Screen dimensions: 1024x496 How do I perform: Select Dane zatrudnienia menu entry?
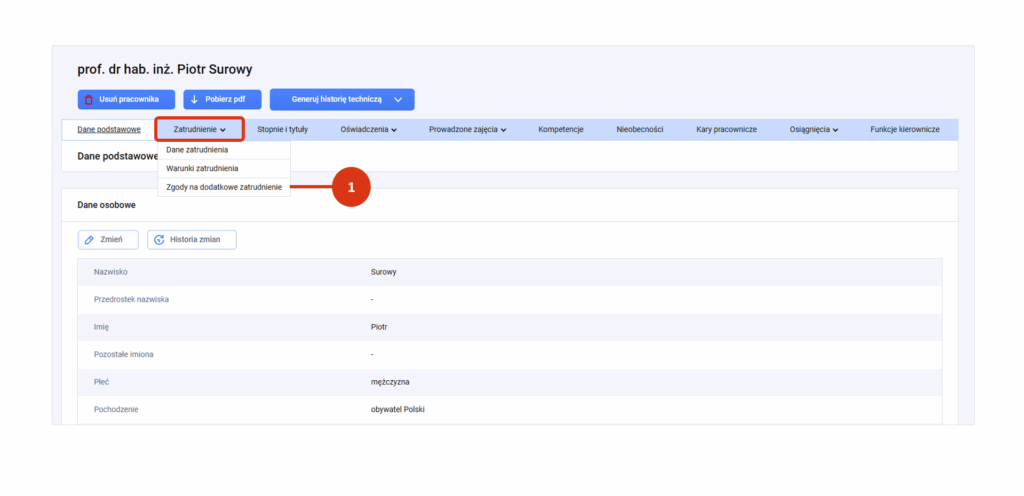[224, 150]
